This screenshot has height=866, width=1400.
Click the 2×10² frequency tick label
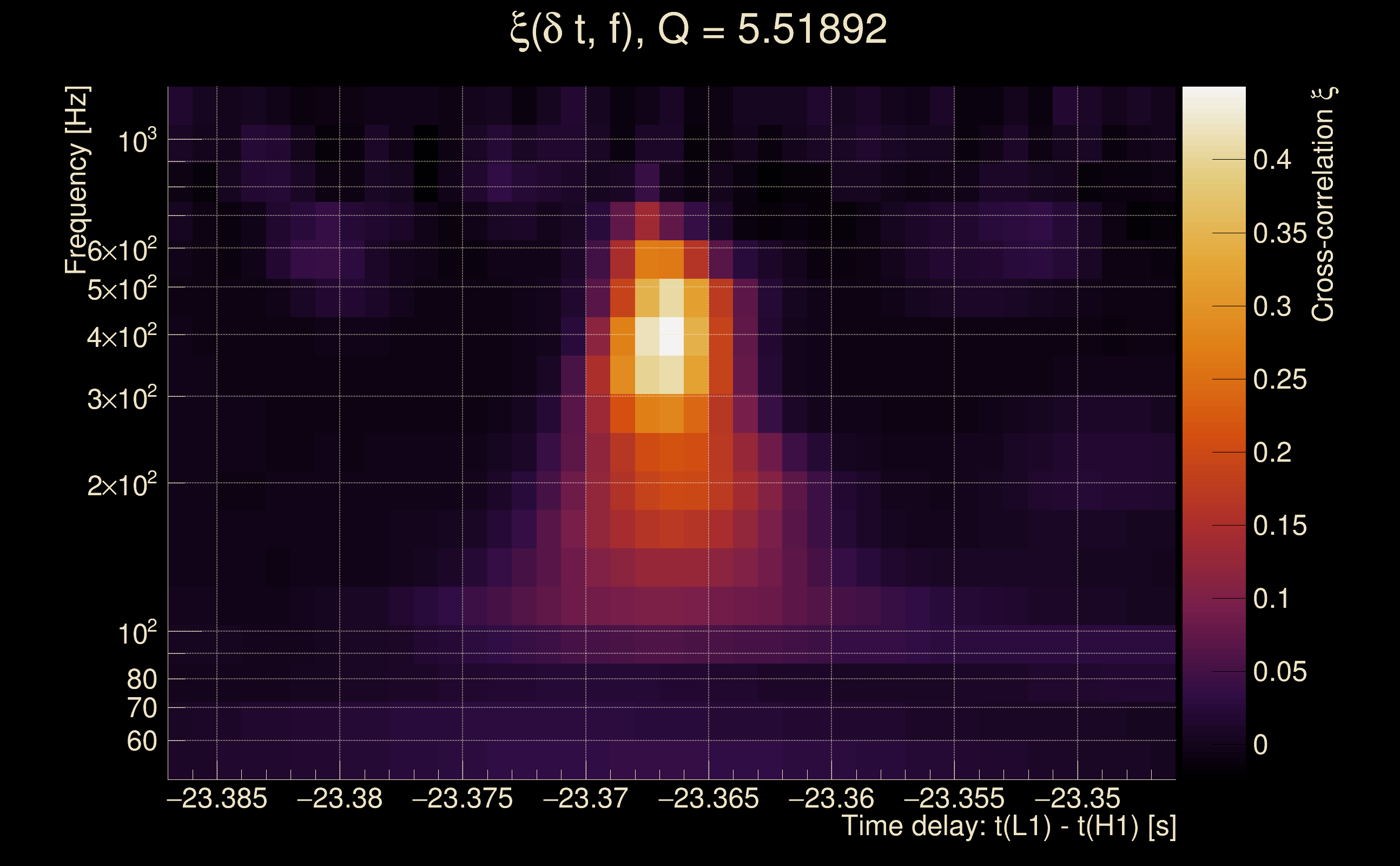[x=122, y=486]
